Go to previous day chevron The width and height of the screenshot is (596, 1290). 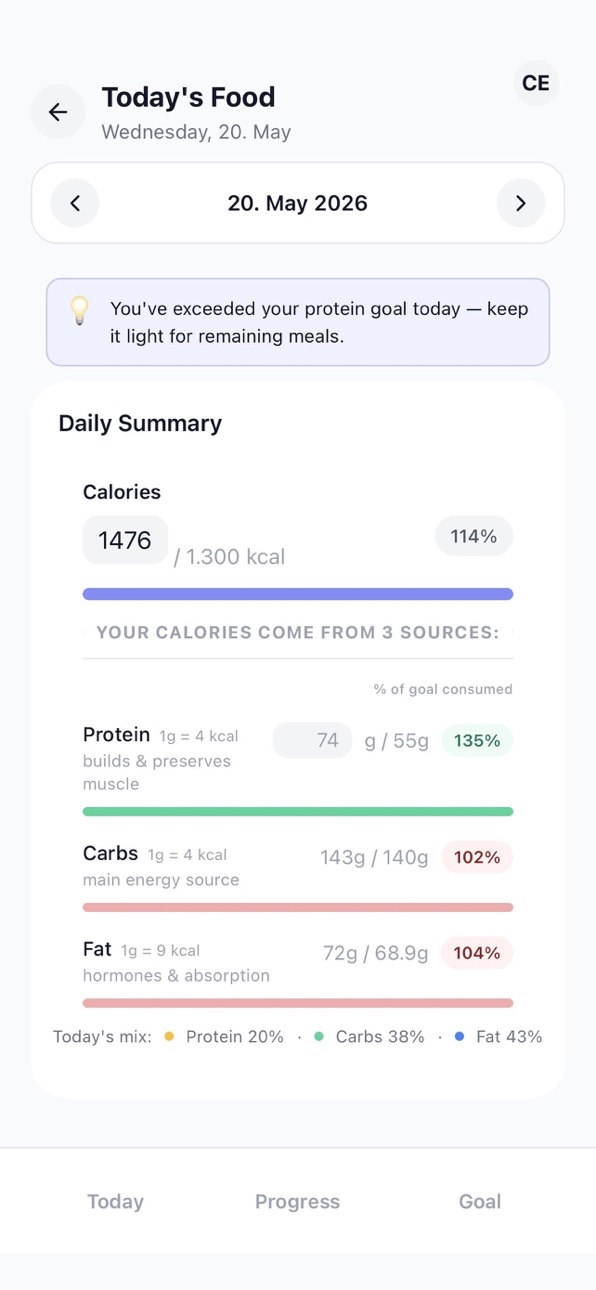click(x=75, y=203)
